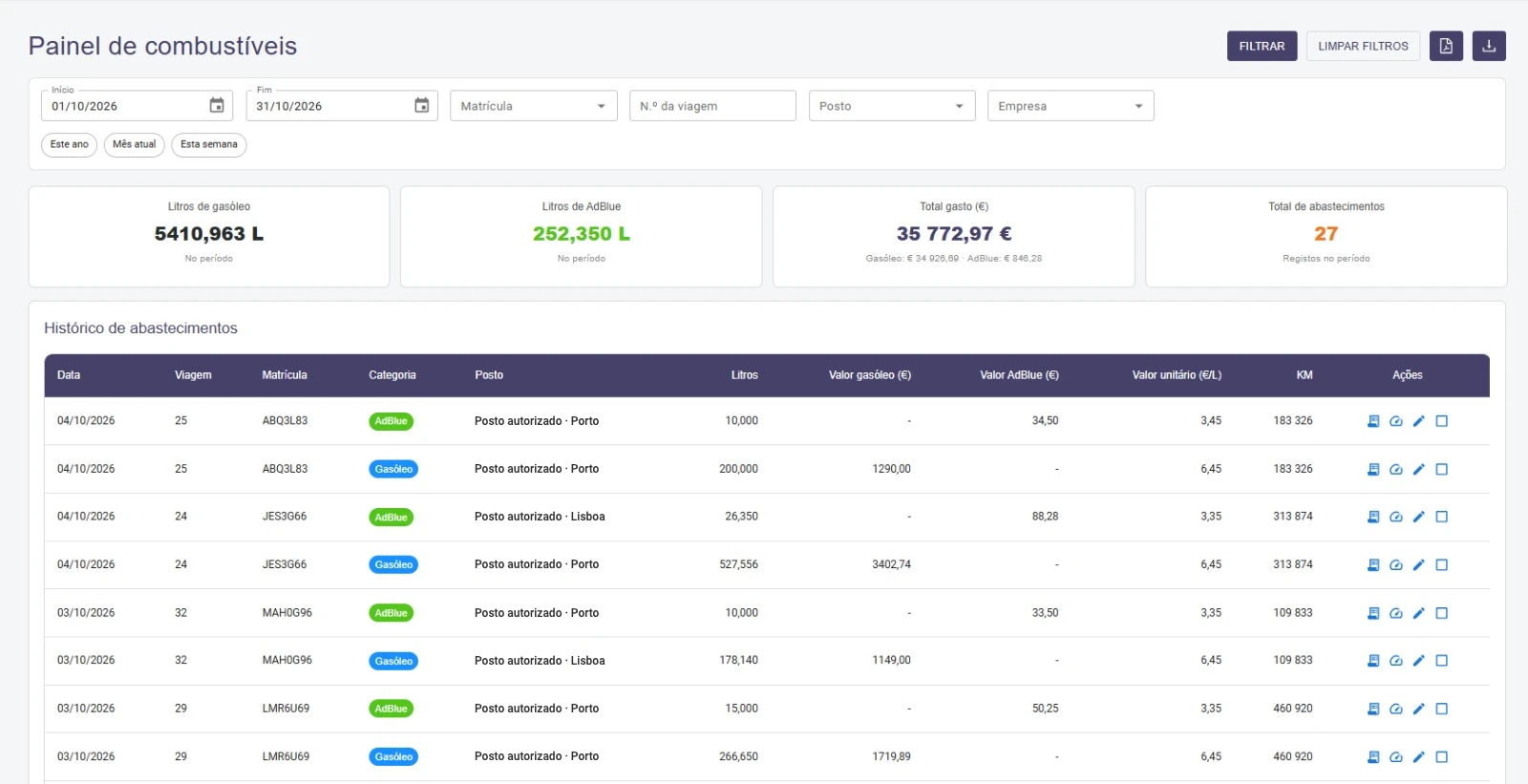Edit the ABQ3L83 Gasóleo refuelling record
1528x784 pixels.
click(1419, 469)
